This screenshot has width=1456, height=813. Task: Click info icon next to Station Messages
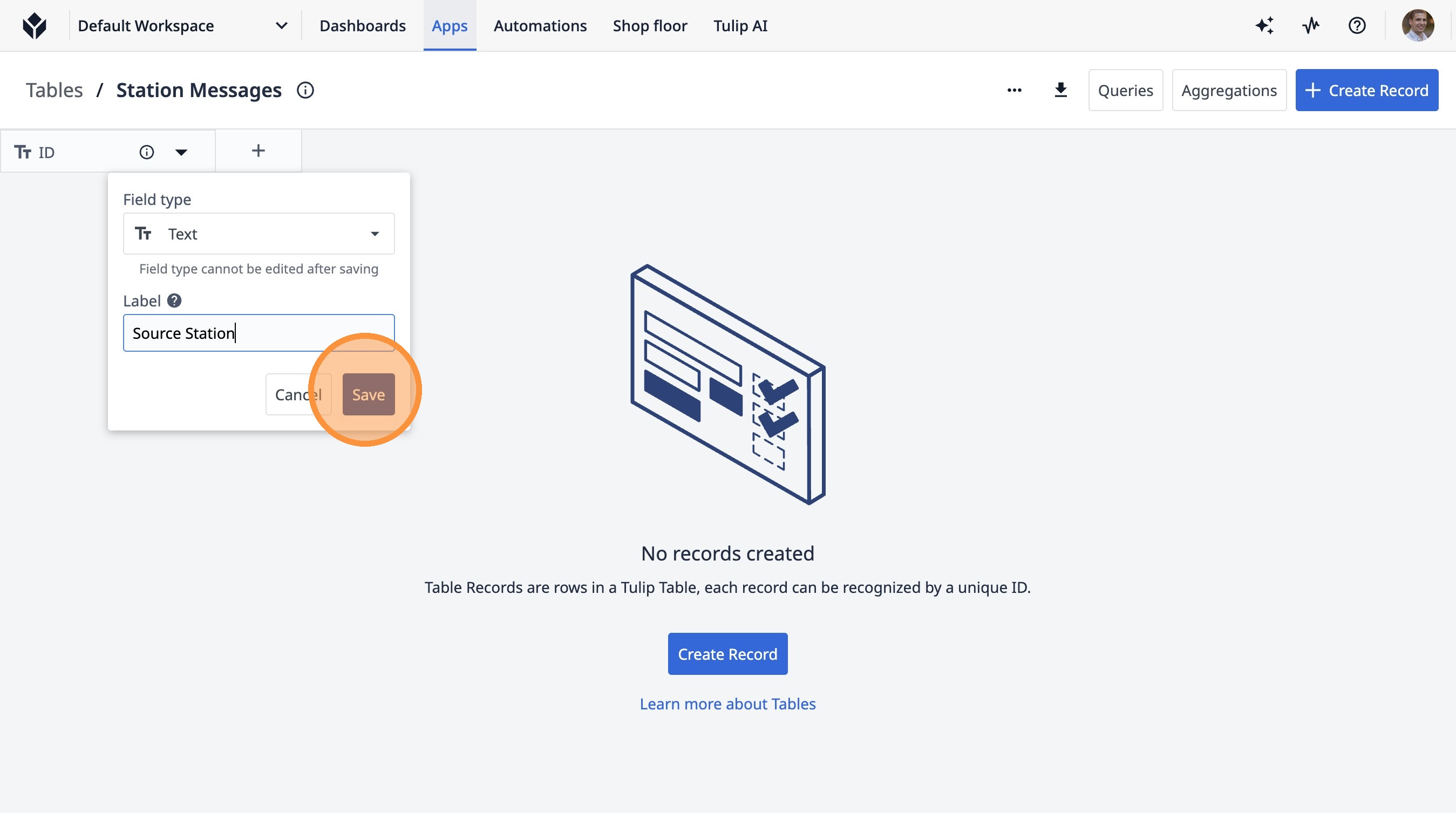[305, 91]
